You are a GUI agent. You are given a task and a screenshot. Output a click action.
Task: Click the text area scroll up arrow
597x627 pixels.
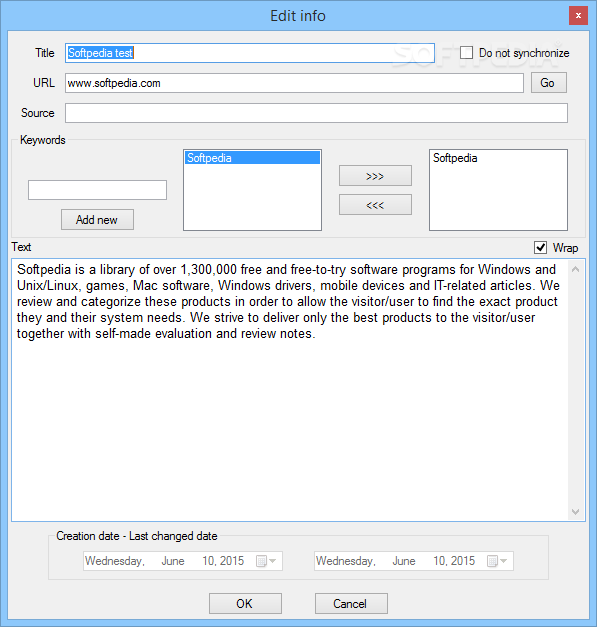pos(575,269)
